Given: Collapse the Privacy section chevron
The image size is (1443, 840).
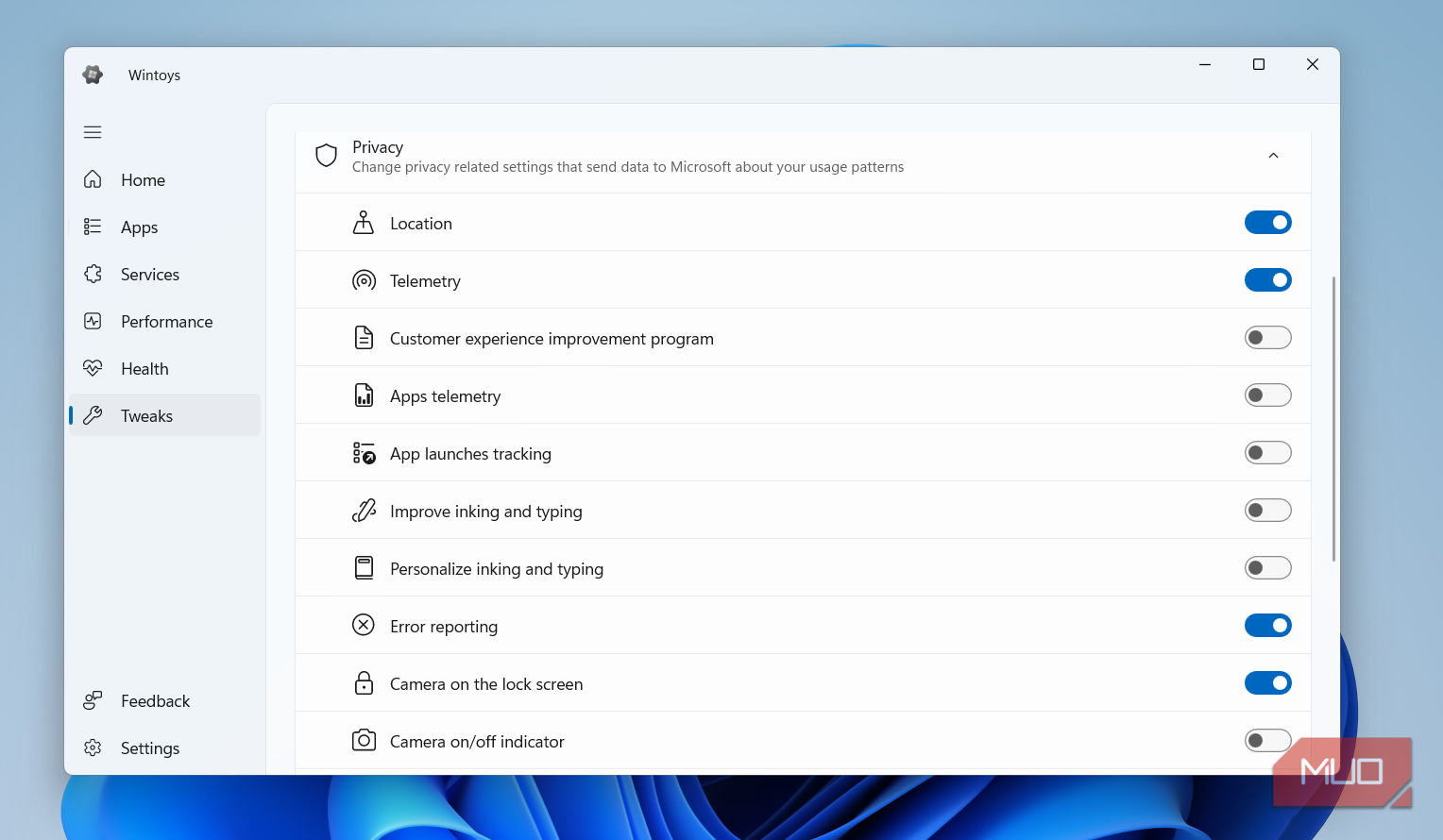Looking at the screenshot, I should (1273, 156).
